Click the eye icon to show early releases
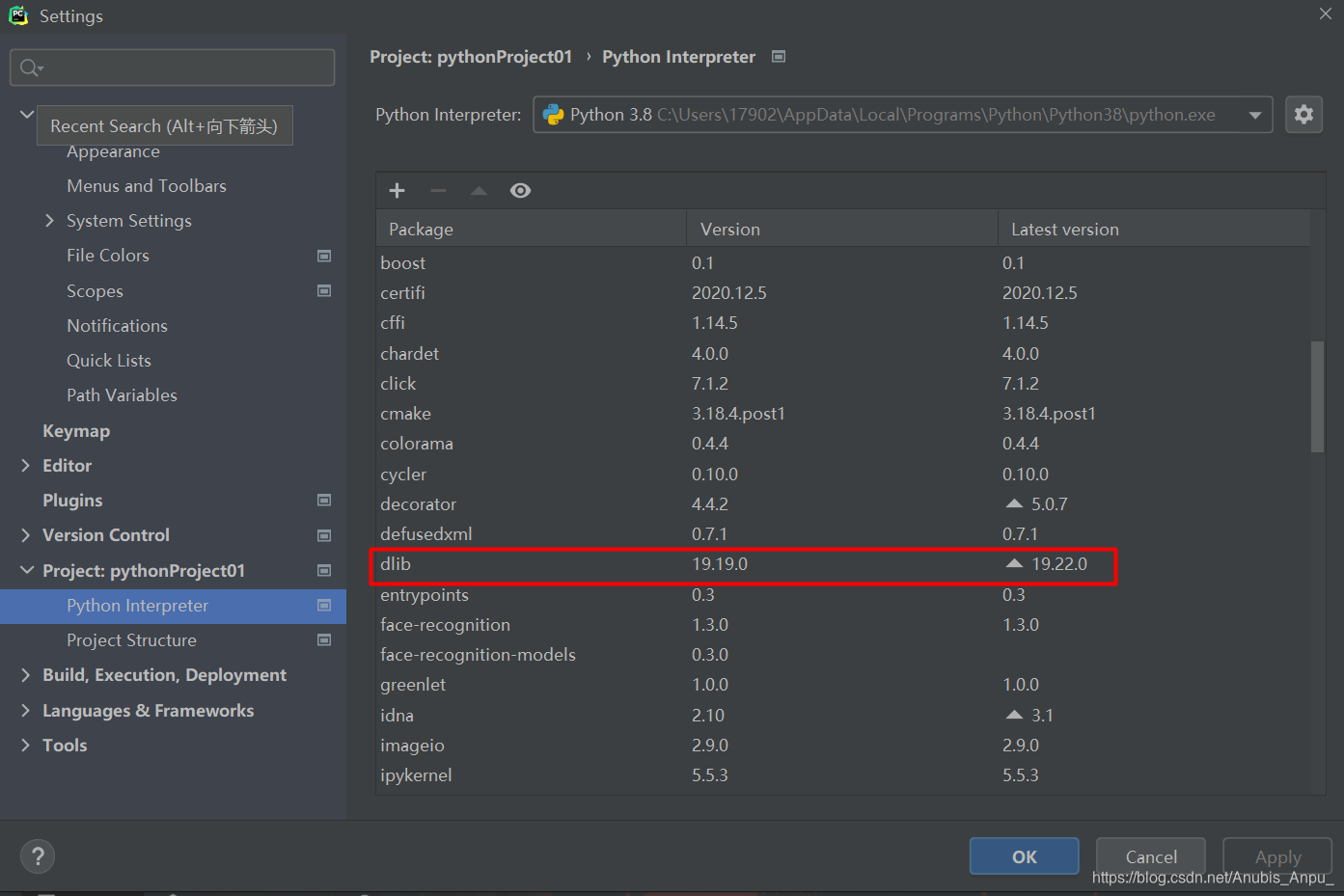This screenshot has height=896, width=1344. click(x=520, y=190)
